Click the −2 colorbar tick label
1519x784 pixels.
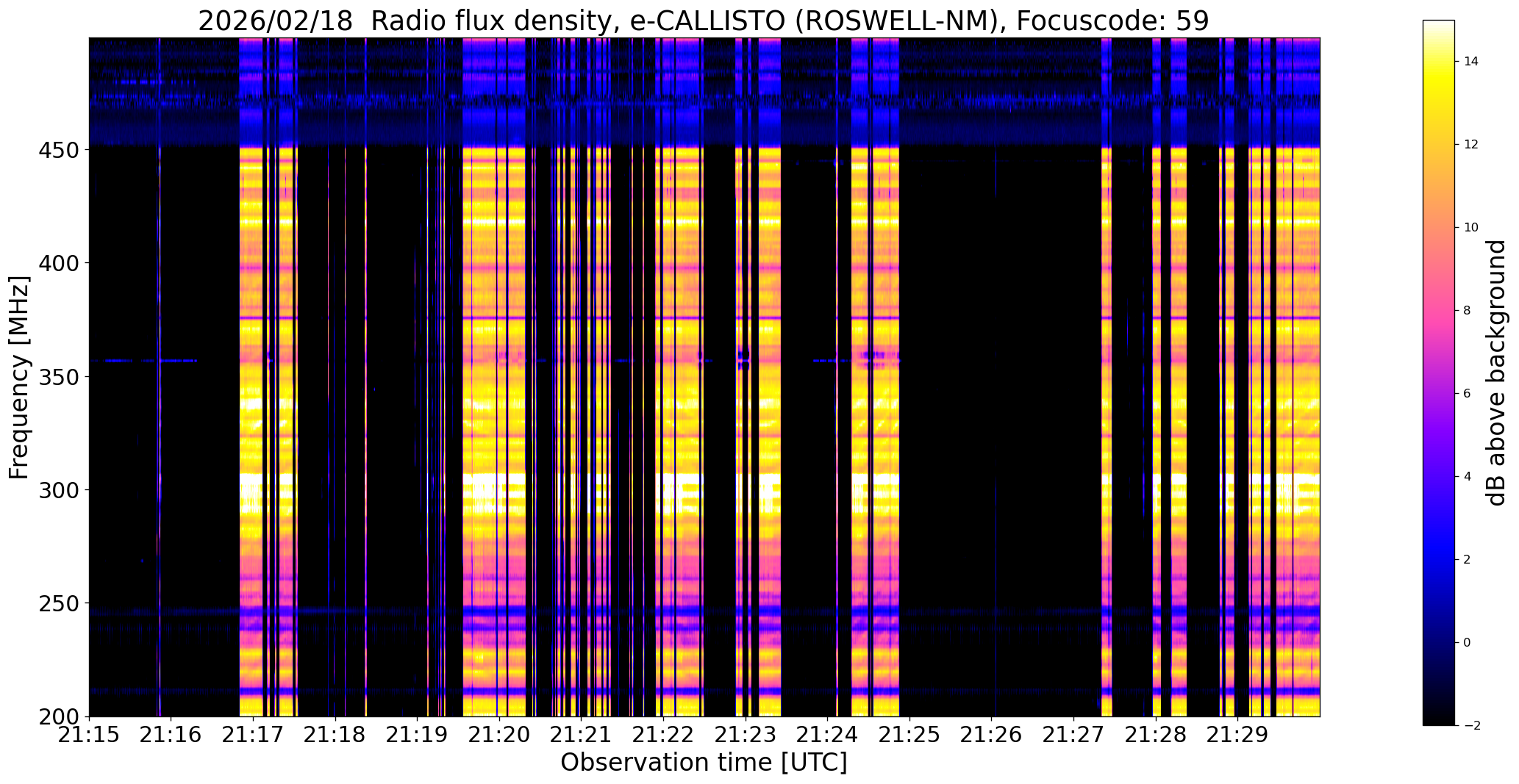(x=1471, y=726)
